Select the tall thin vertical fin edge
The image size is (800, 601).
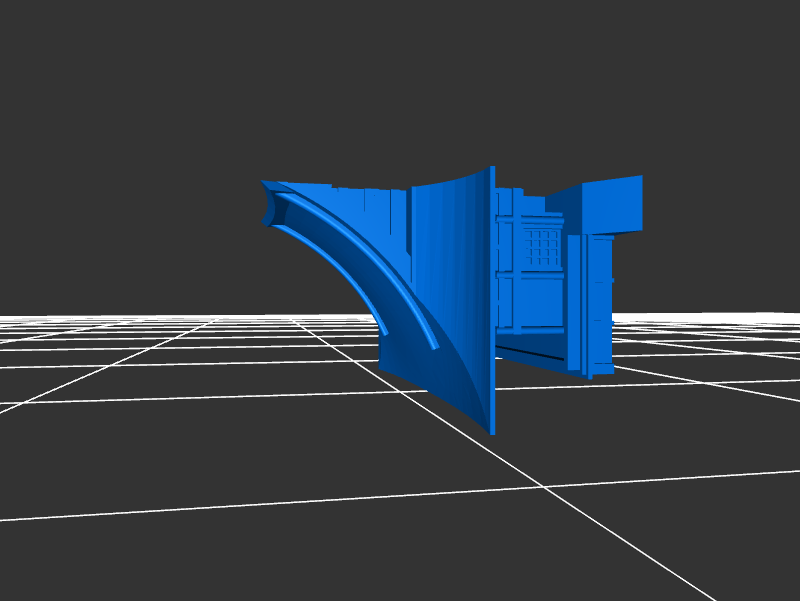pyautogui.click(x=492, y=300)
